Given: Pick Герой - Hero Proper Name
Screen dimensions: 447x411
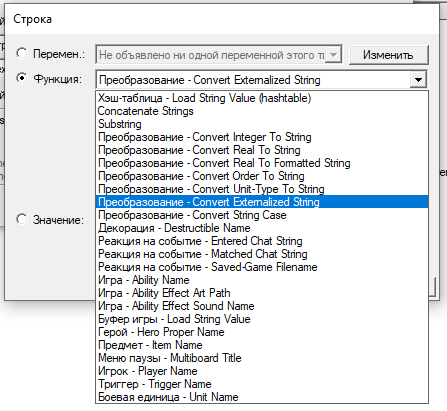Looking at the screenshot, I should (x=262, y=332).
